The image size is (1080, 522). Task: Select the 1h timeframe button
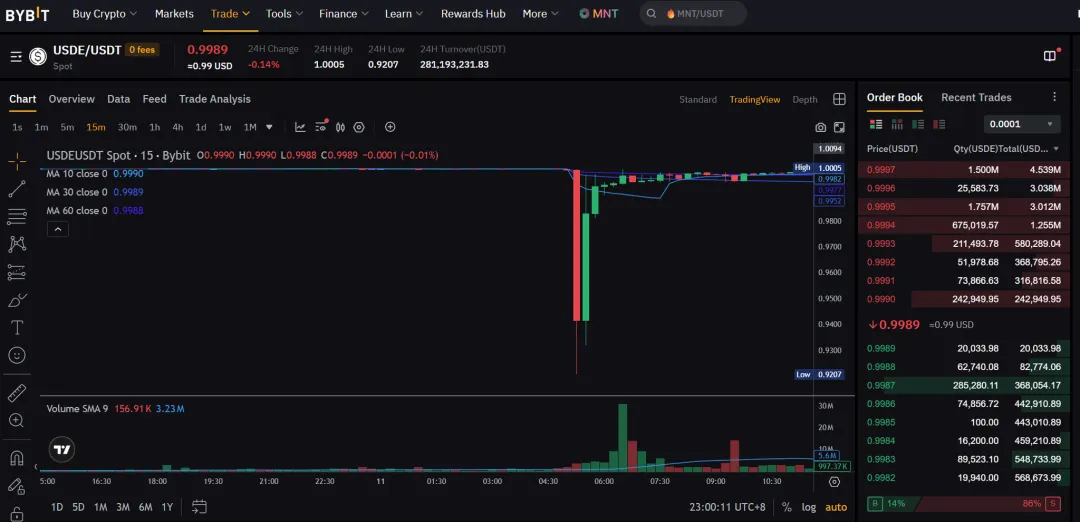(x=155, y=127)
